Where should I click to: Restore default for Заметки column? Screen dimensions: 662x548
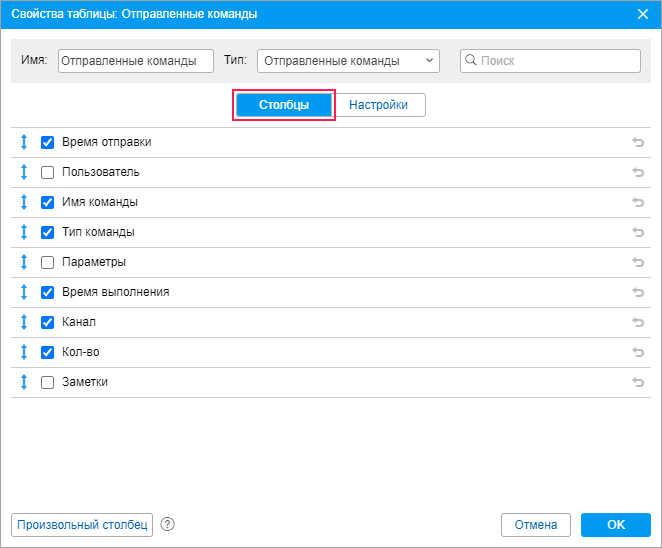pos(638,382)
